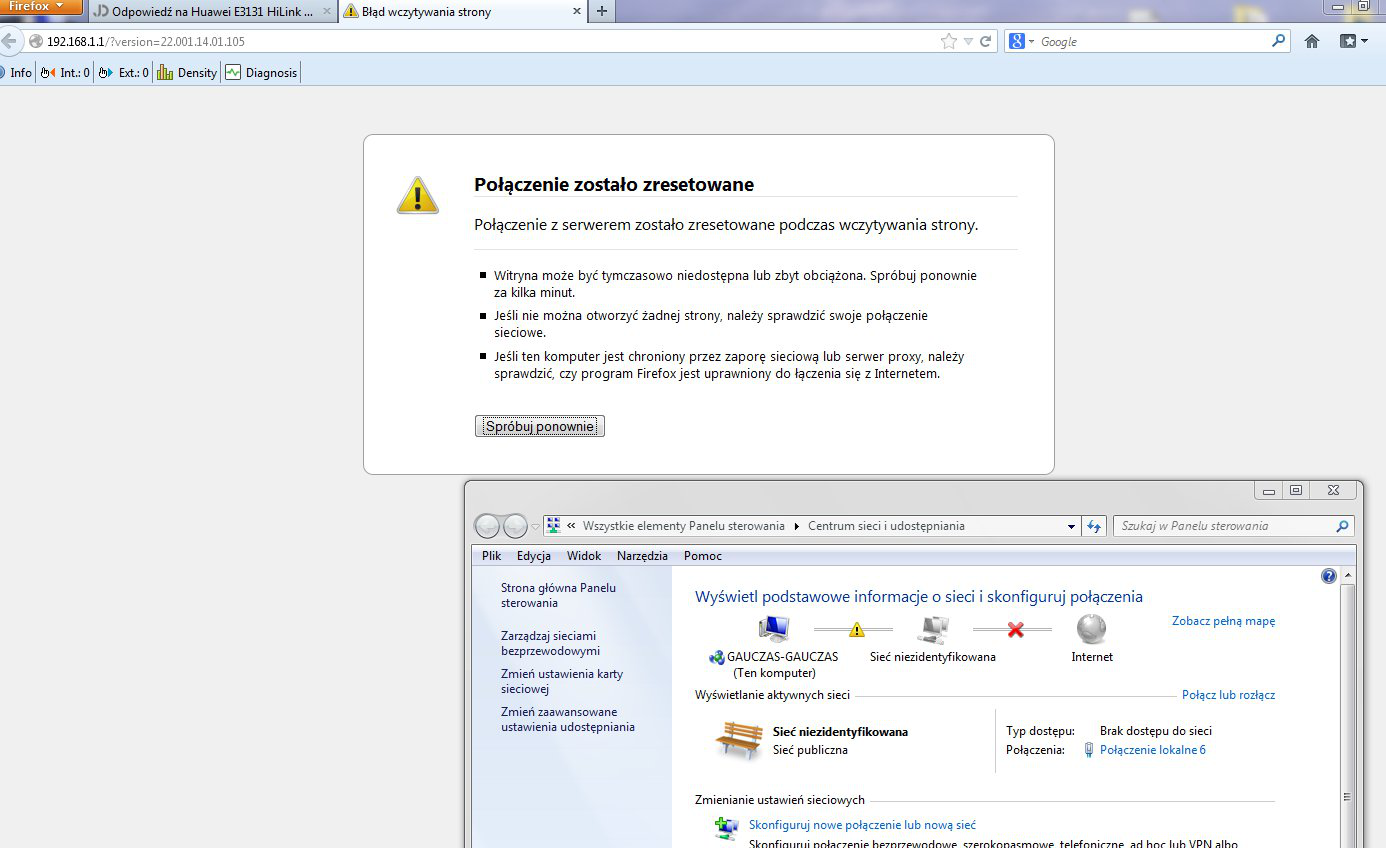The image size is (1386, 848).
Task: Switch to the Huawei E3131 HiLink tab
Action: click(212, 12)
